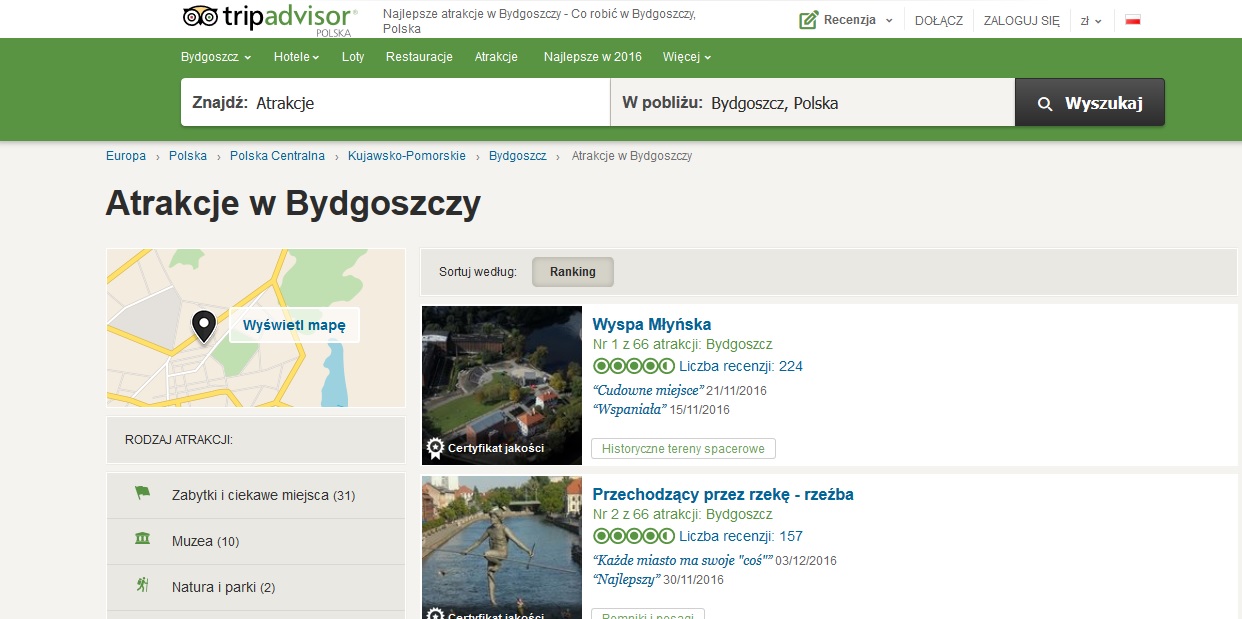1242x619 pixels.
Task: Open the Restauracje menu item
Action: 419,57
